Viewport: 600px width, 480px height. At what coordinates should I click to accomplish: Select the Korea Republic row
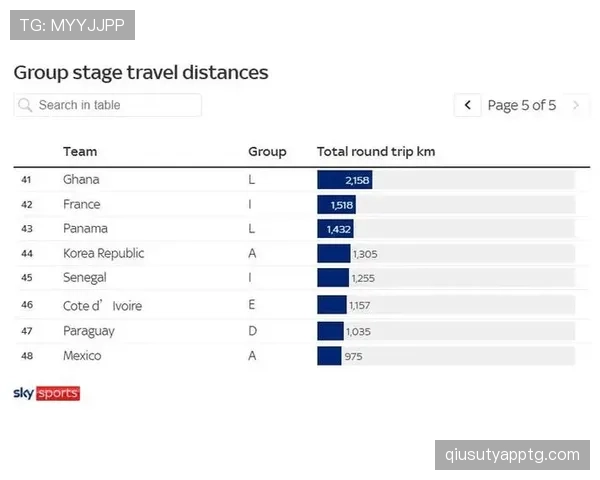coord(302,253)
